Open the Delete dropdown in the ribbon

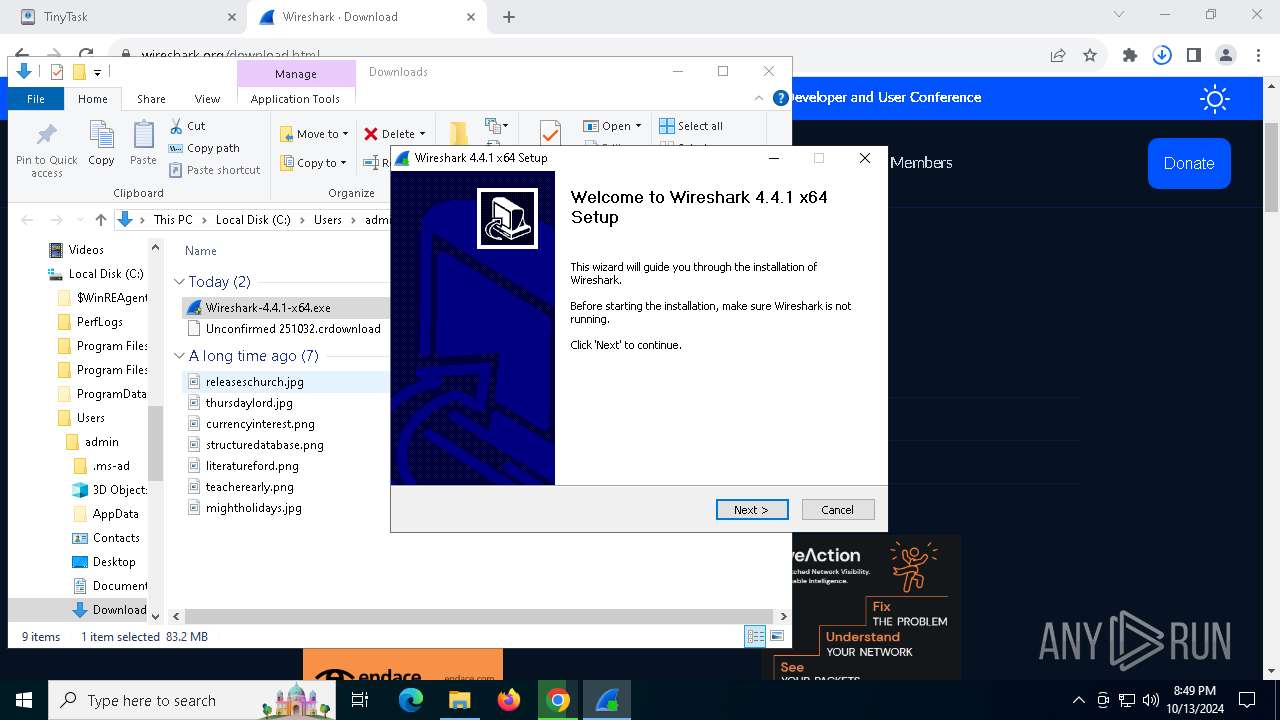(394, 134)
